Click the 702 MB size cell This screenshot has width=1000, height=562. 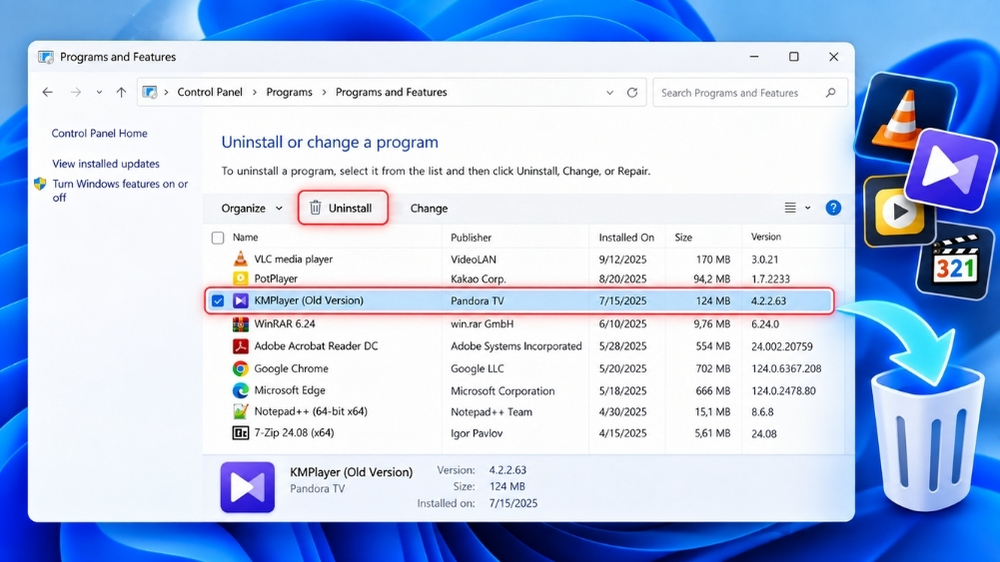click(x=713, y=369)
